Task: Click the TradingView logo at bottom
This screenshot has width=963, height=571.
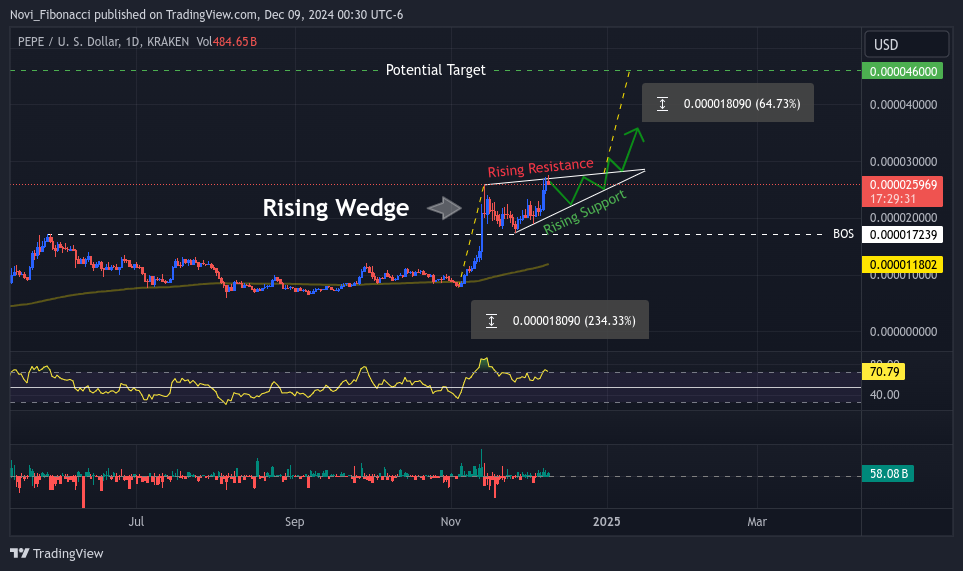Action: point(57,553)
